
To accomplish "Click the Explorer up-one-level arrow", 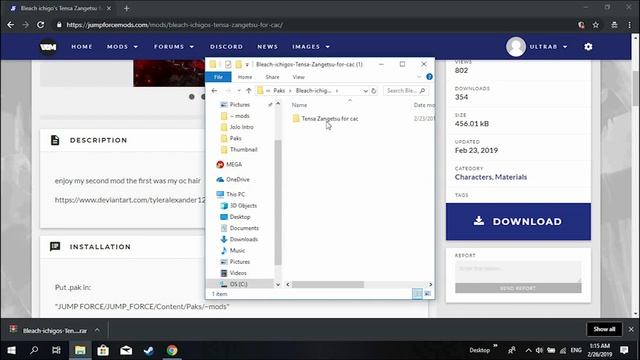I will [x=249, y=91].
